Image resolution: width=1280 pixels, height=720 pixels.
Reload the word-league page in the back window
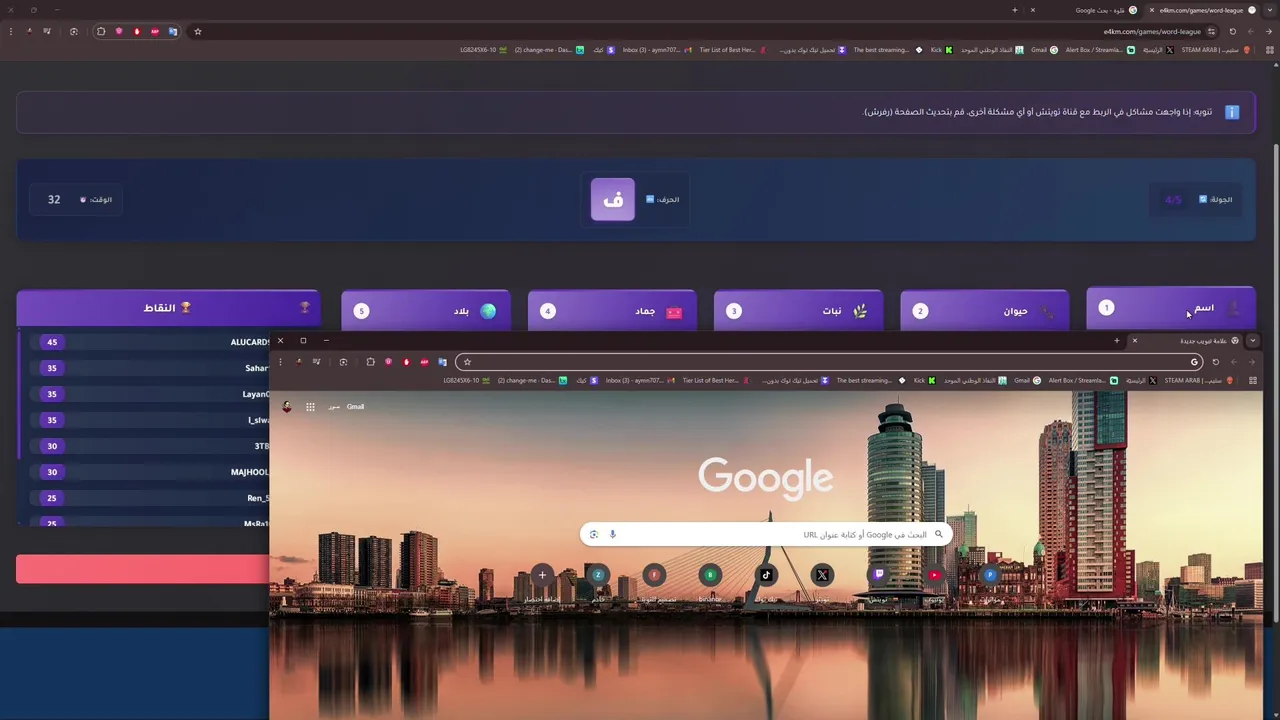(1233, 31)
